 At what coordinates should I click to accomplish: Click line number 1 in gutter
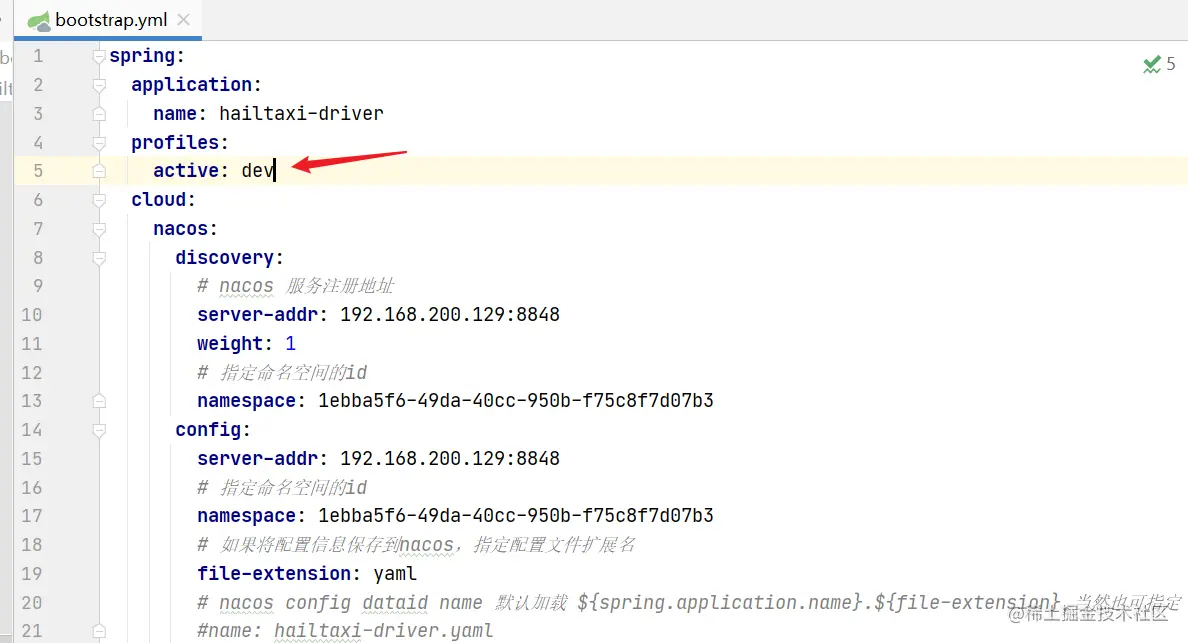click(x=38, y=56)
